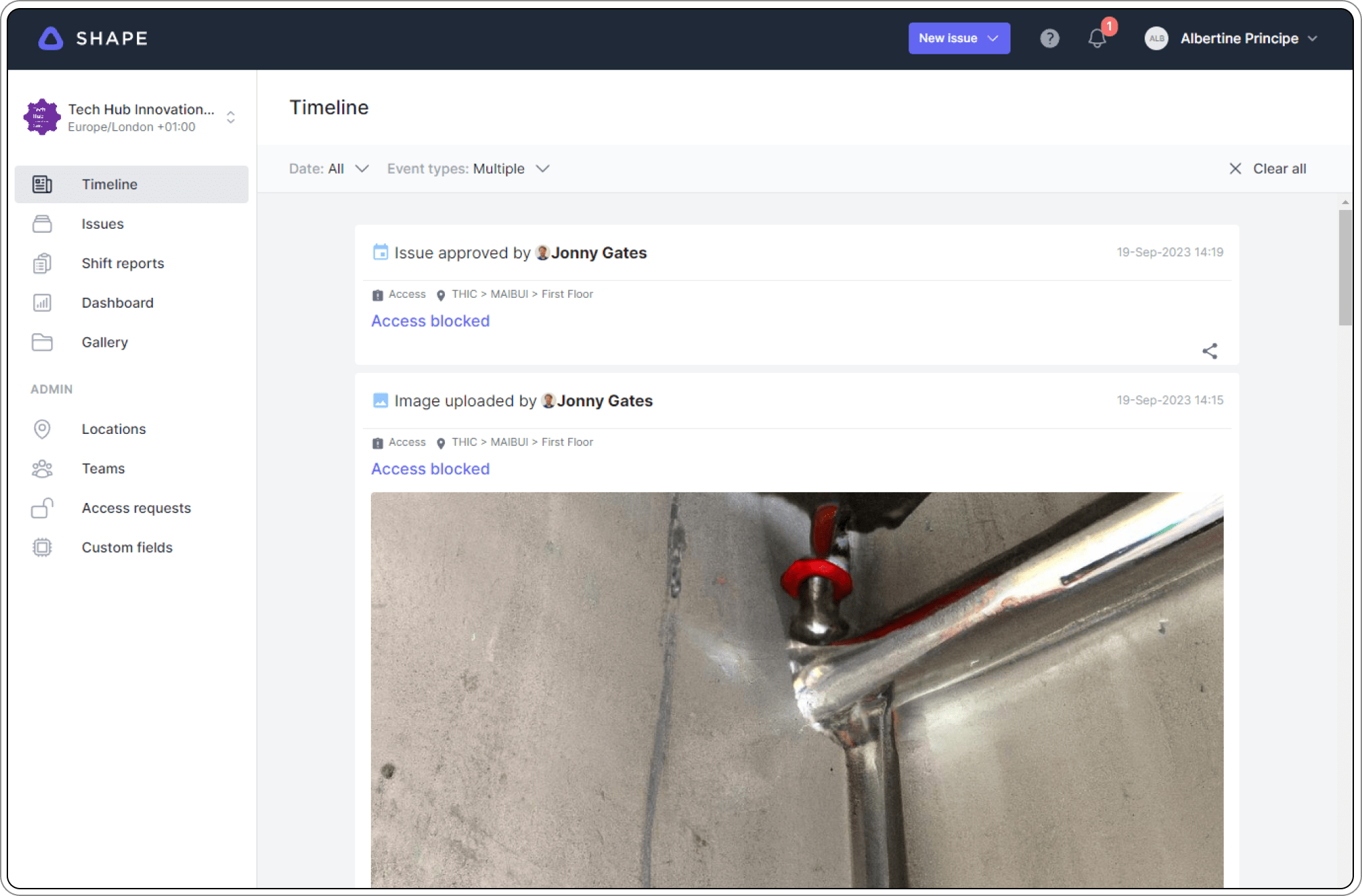Open the 'Access blocked' issue link
This screenshot has height=896, width=1362.
click(430, 321)
